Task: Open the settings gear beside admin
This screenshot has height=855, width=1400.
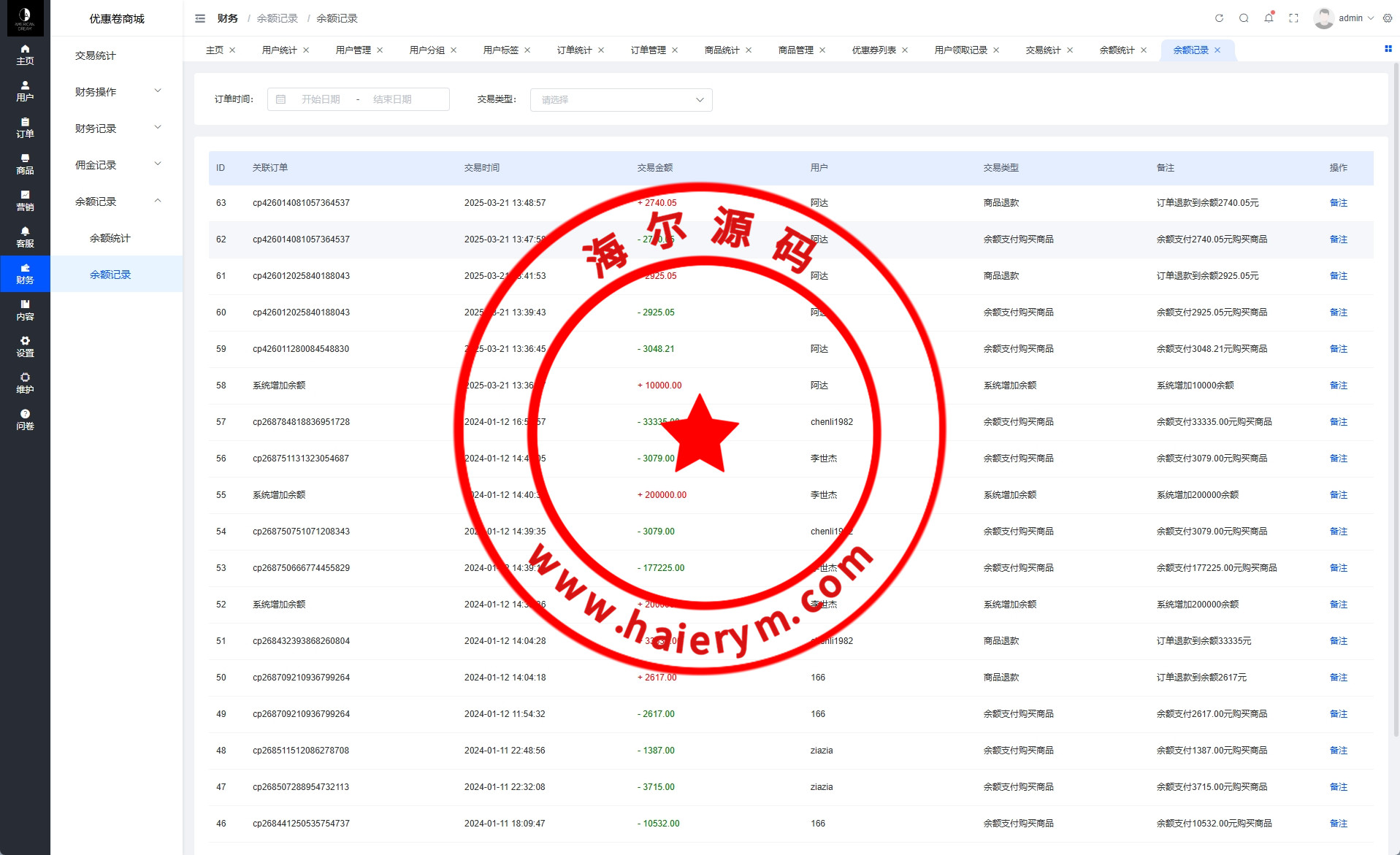Action: 1388,18
